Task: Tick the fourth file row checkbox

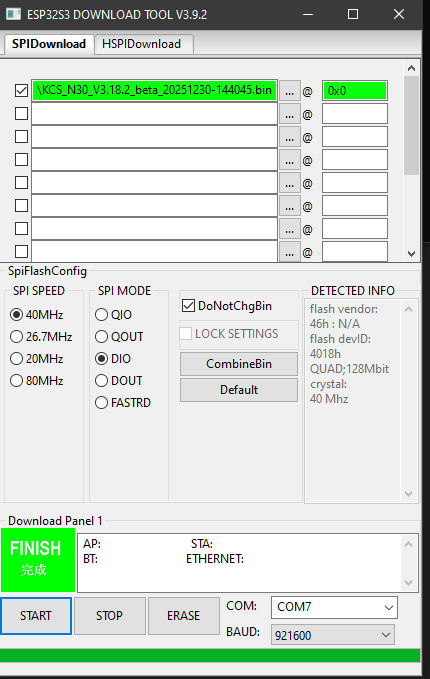Action: pyautogui.click(x=21, y=160)
